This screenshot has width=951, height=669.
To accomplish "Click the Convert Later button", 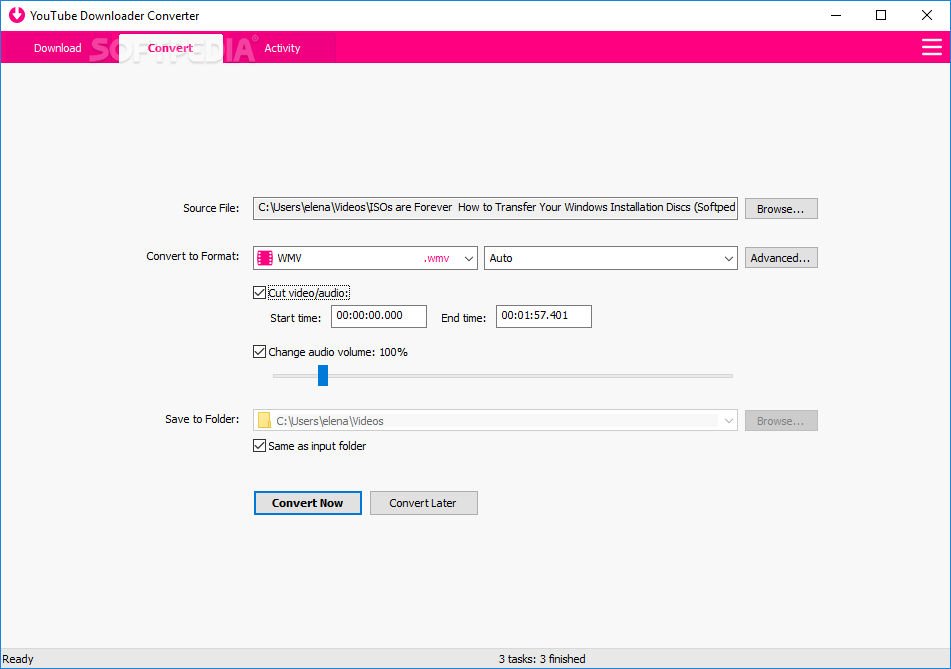I will click(x=423, y=503).
